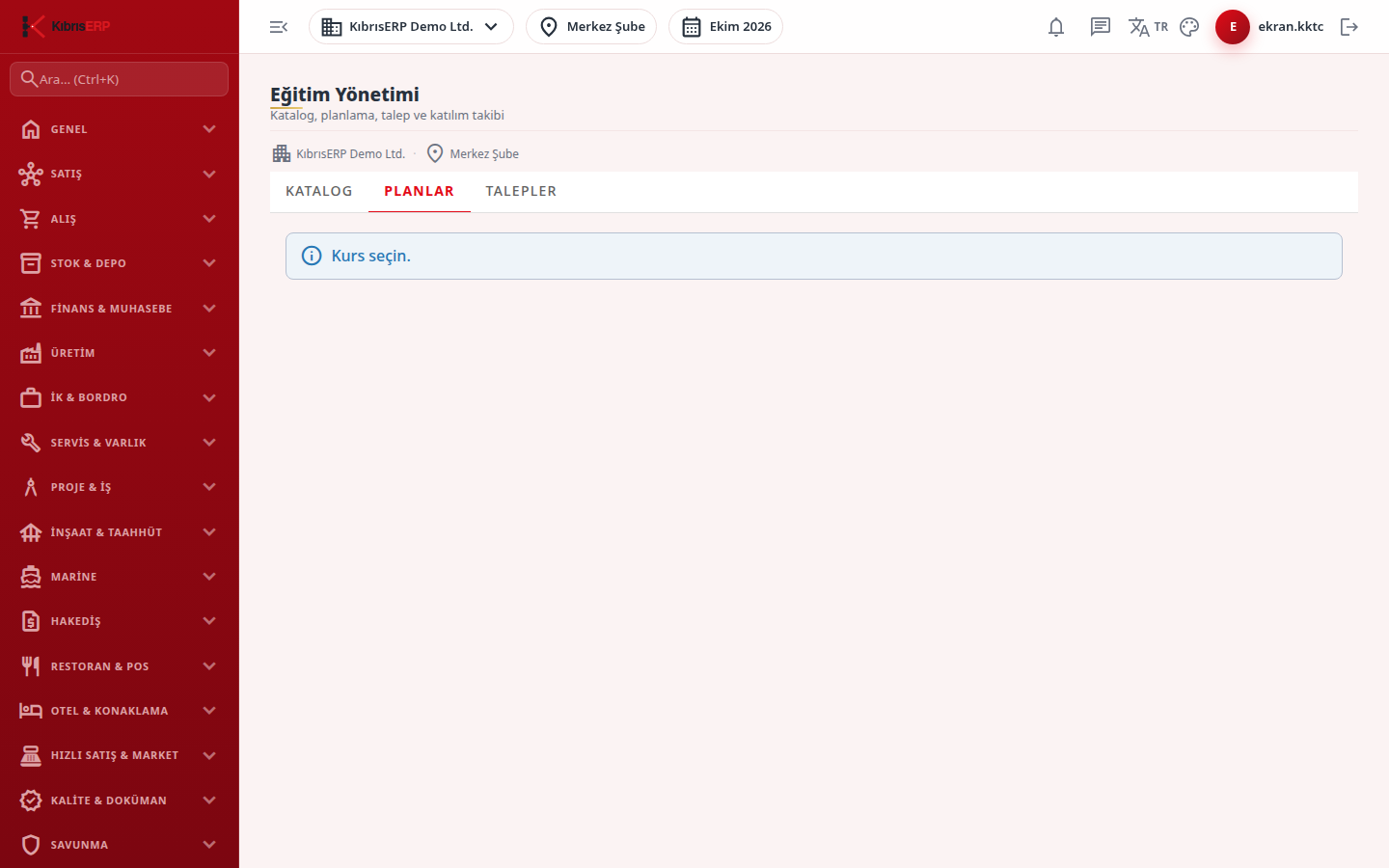Click the Ara search field
The height and width of the screenshot is (868, 1389).
pyautogui.click(x=120, y=79)
